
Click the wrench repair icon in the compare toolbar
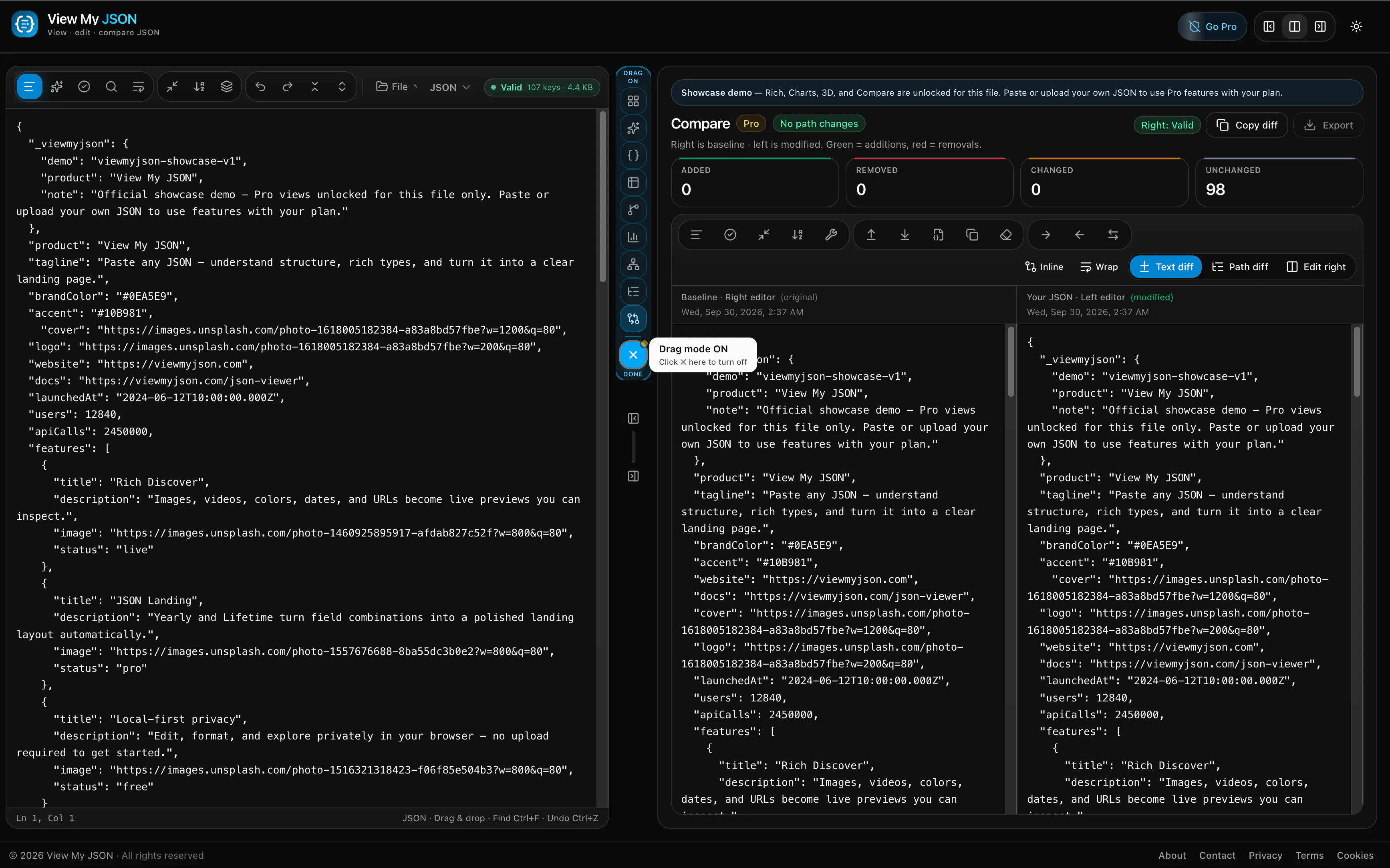[x=830, y=235]
